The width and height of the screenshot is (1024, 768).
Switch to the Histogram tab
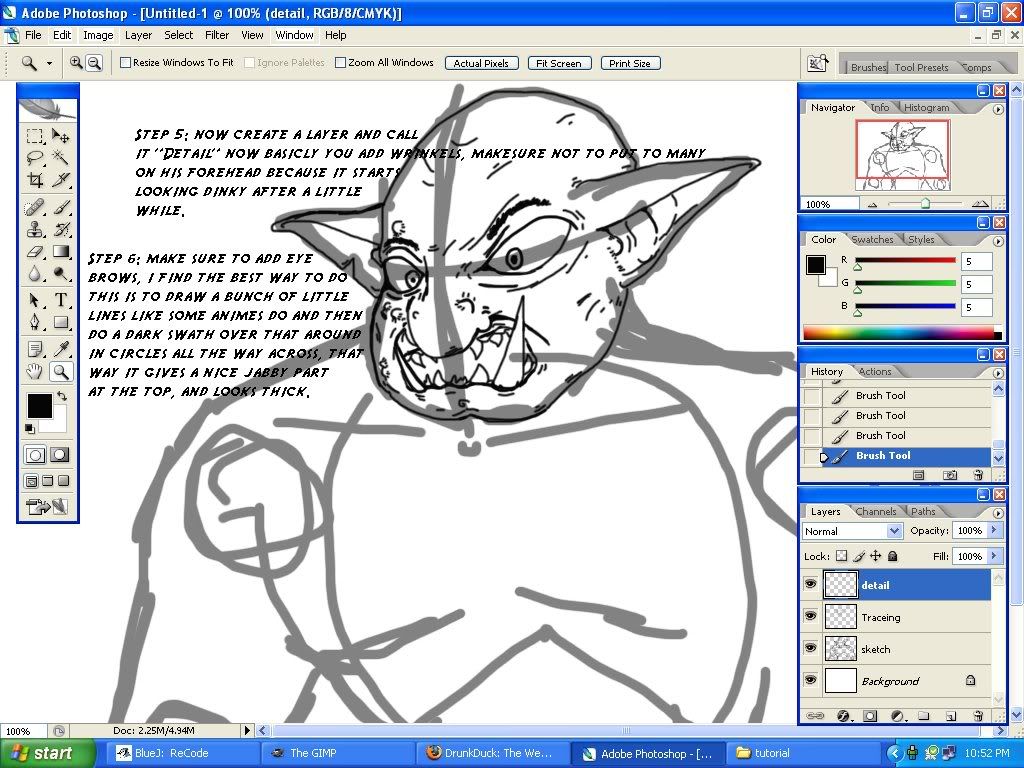pyautogui.click(x=926, y=108)
